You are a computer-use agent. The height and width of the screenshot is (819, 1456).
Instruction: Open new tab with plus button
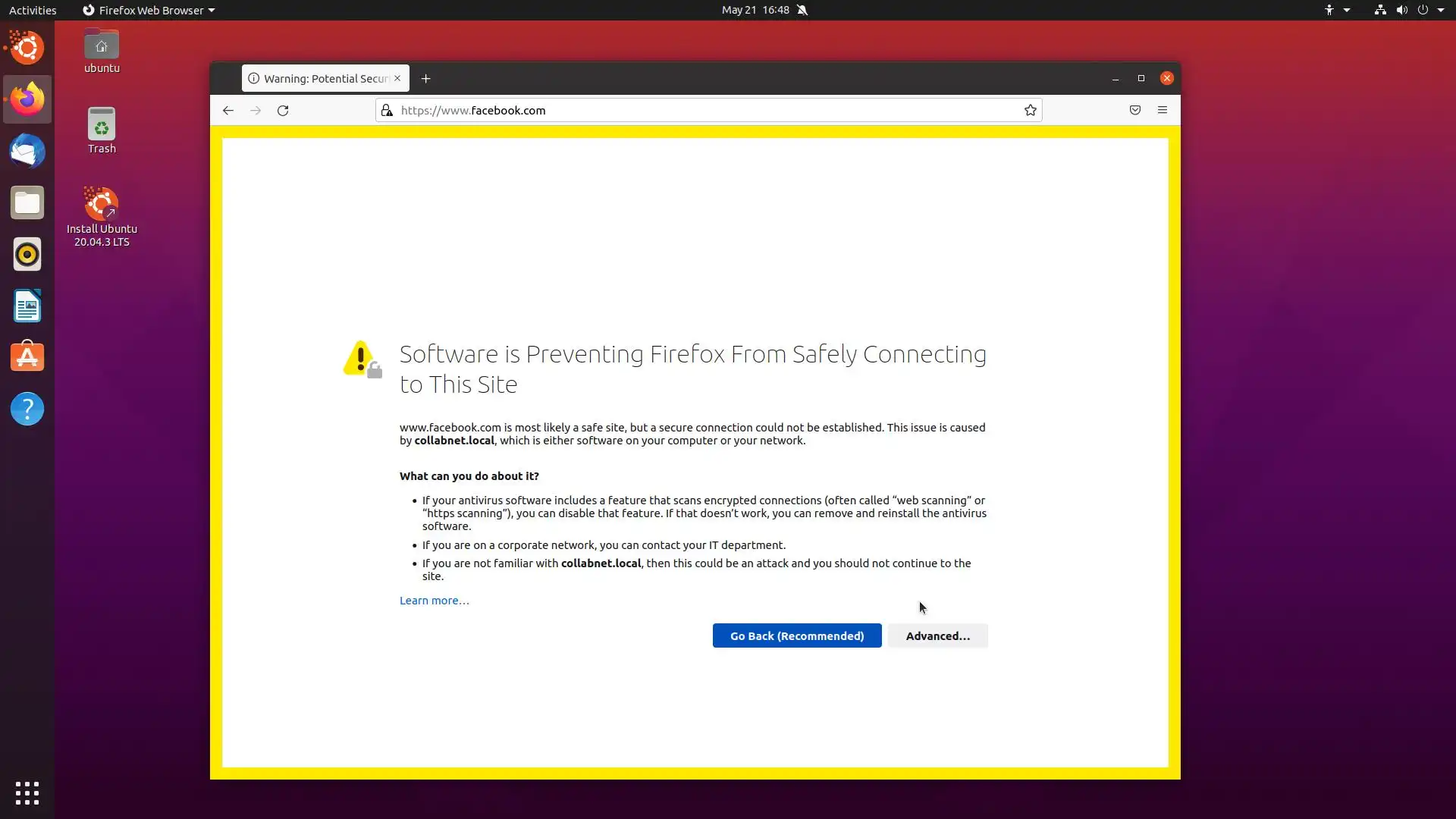[x=425, y=79]
